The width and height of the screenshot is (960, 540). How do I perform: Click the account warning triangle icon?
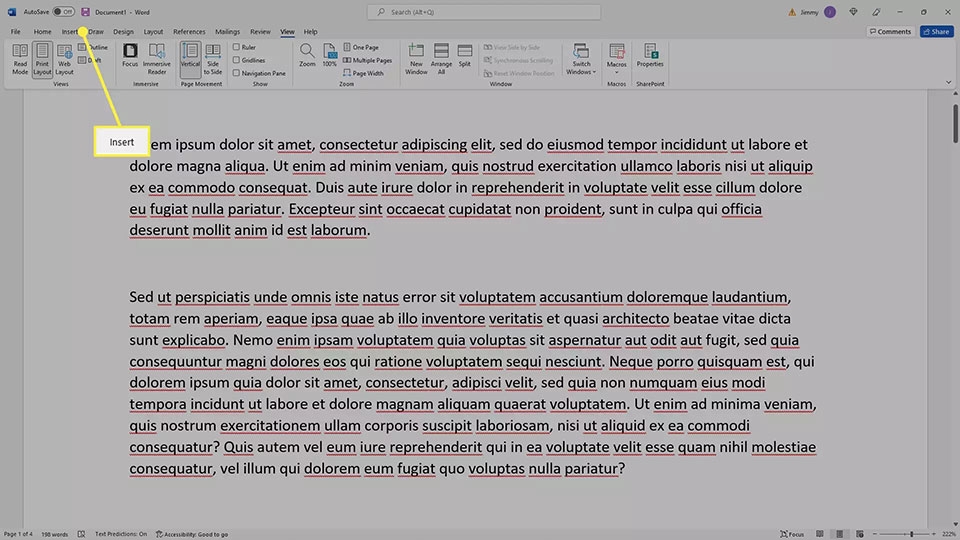pyautogui.click(x=792, y=12)
